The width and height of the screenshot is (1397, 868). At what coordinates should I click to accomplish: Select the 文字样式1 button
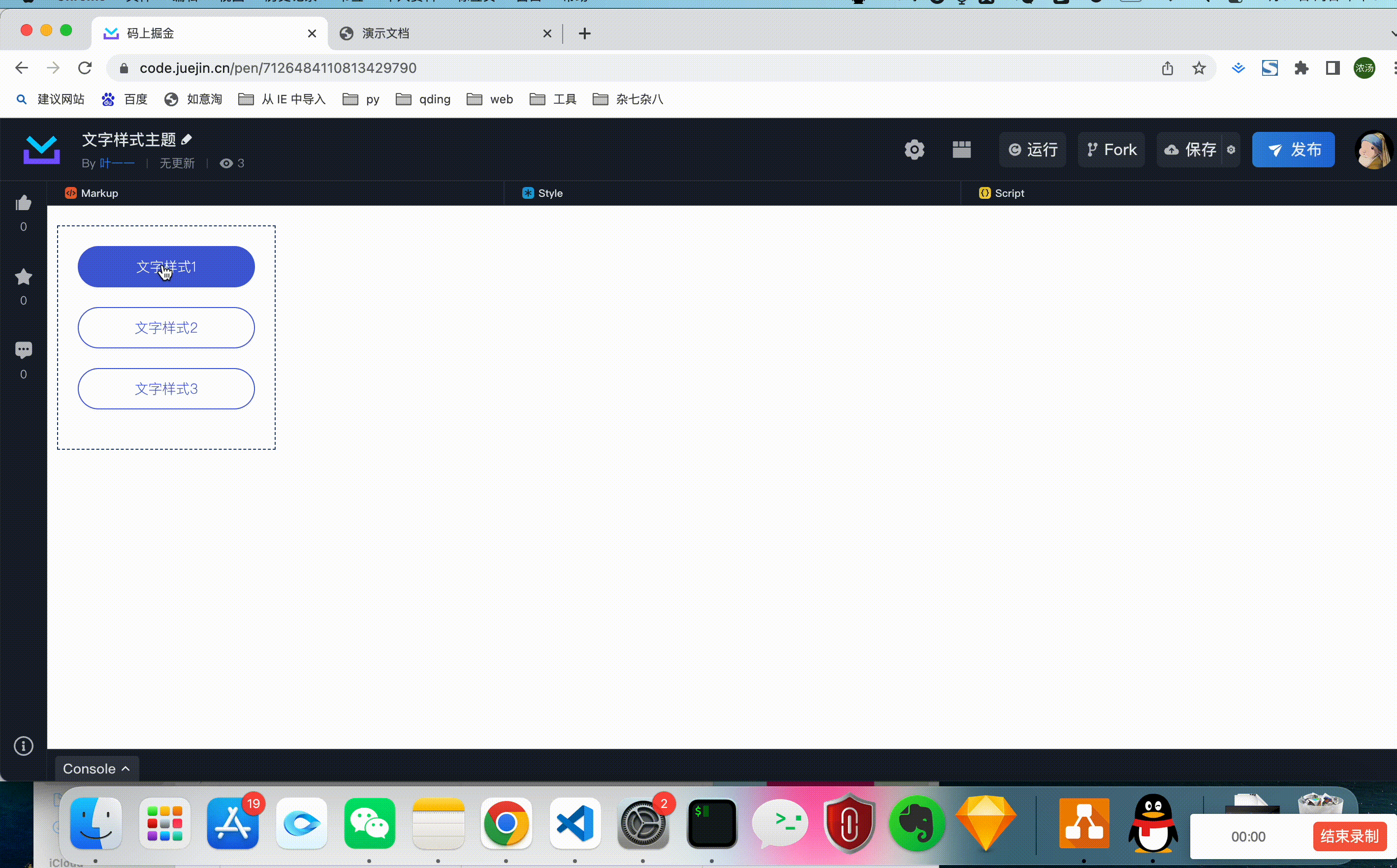[166, 267]
